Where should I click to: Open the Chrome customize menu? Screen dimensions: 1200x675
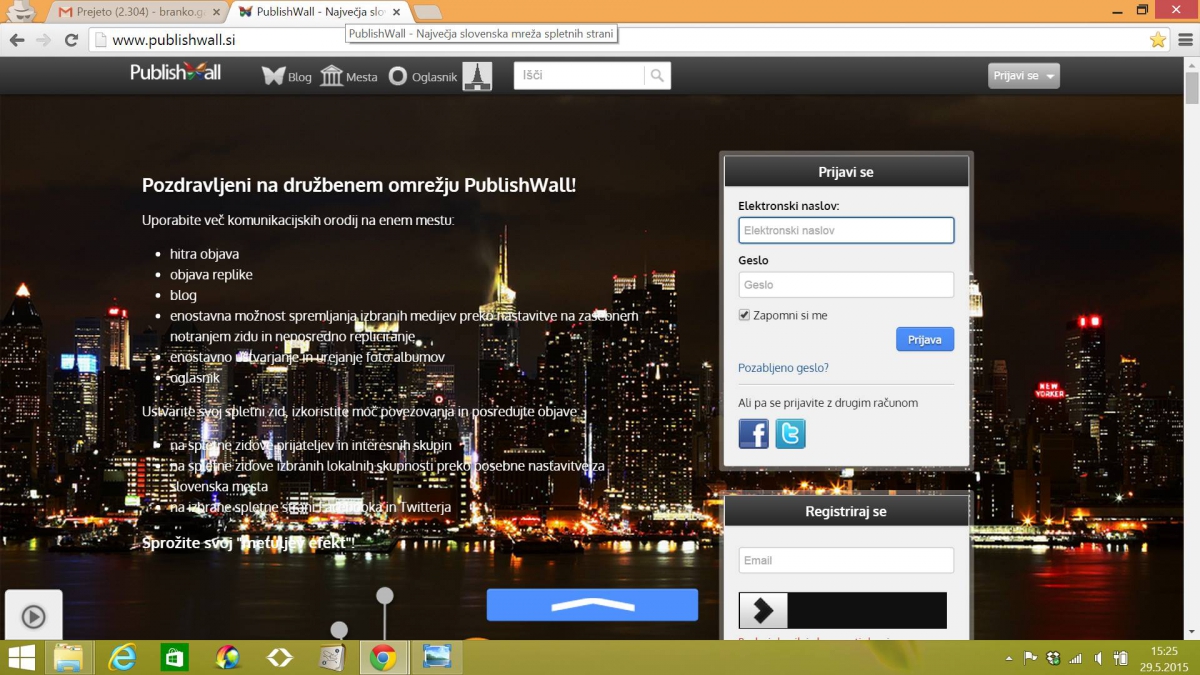point(1184,40)
